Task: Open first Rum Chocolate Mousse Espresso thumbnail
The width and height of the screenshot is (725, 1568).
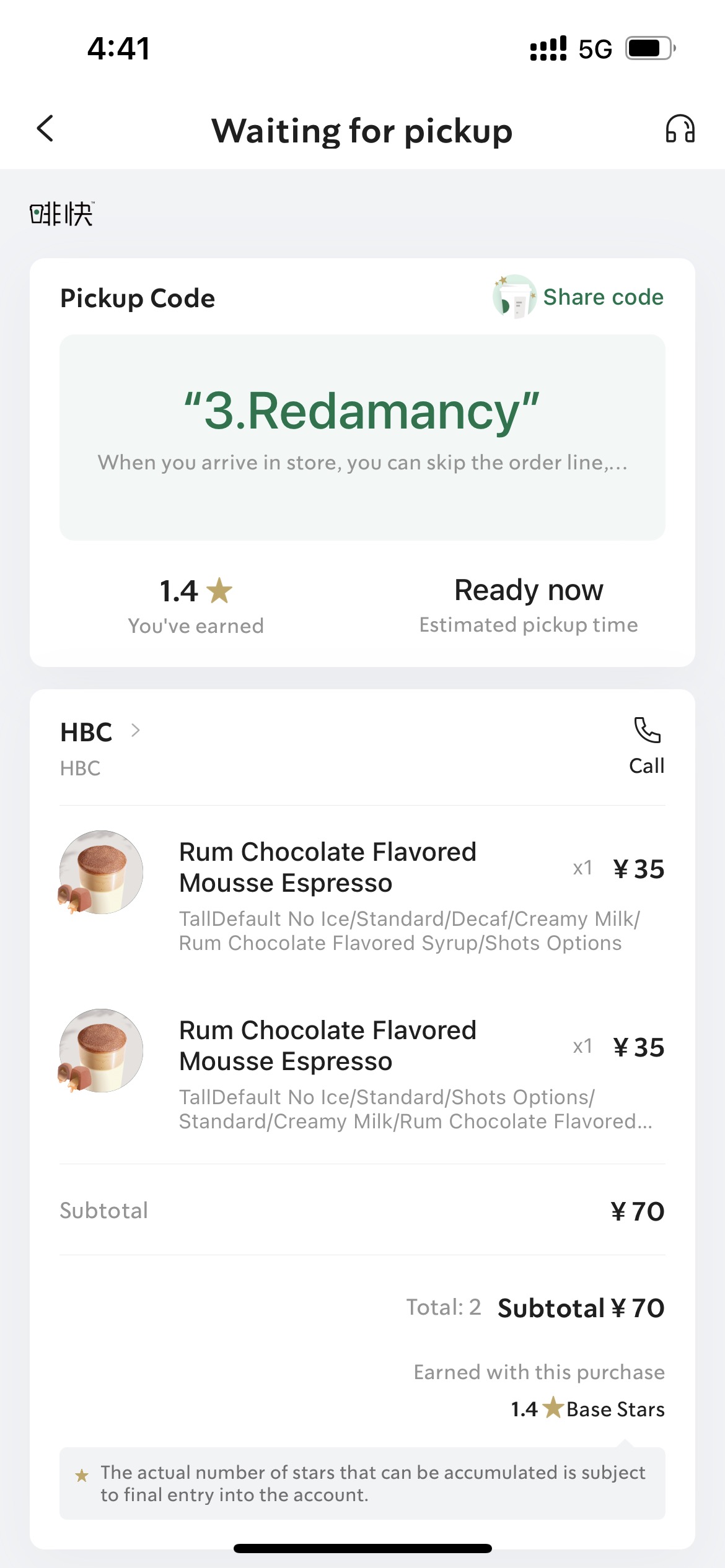Action: 101,872
